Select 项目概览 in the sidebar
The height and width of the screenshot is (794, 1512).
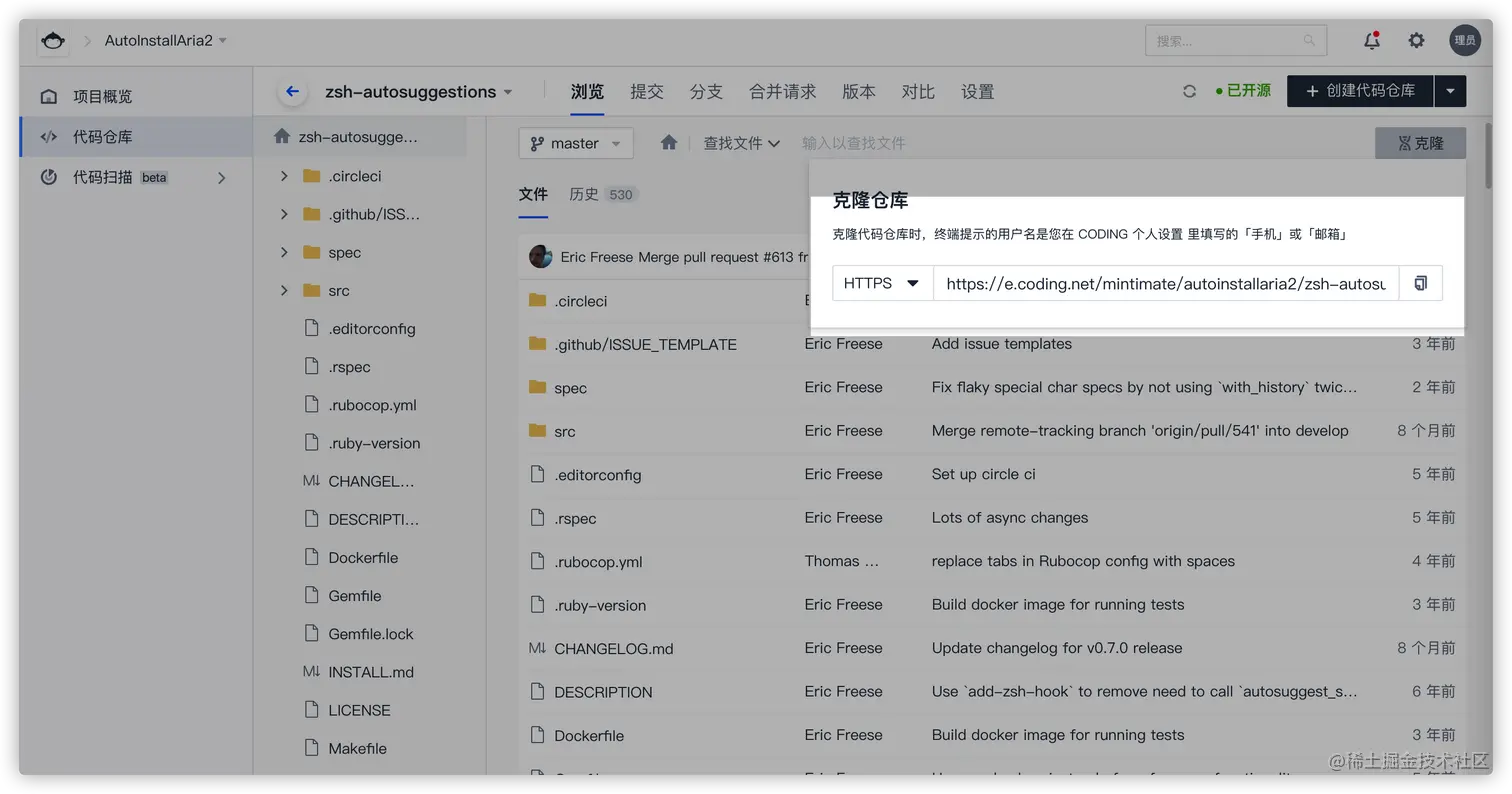click(136, 97)
